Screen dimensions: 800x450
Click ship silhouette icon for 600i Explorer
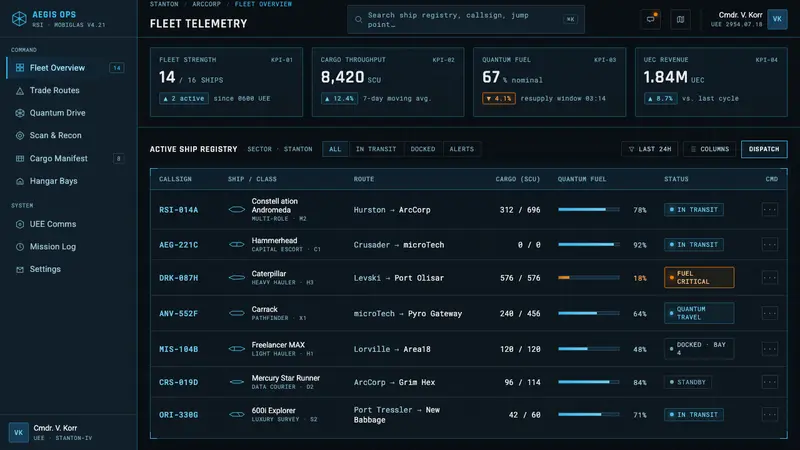pos(236,415)
